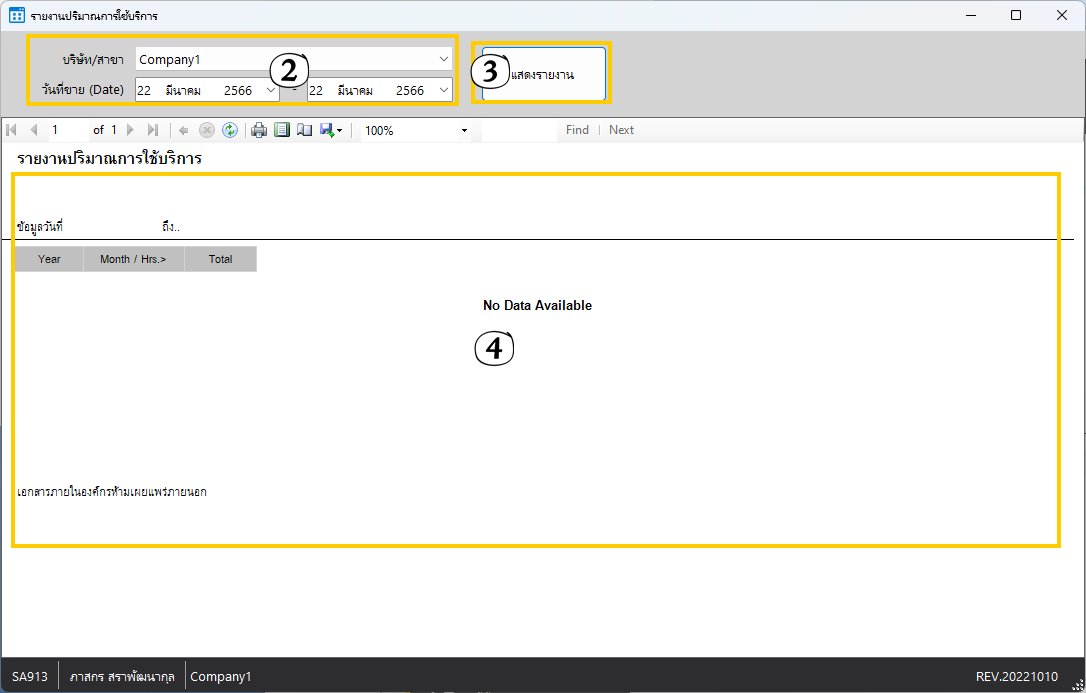1086x693 pixels.
Task: Click the Find link in toolbar
Action: tap(577, 130)
